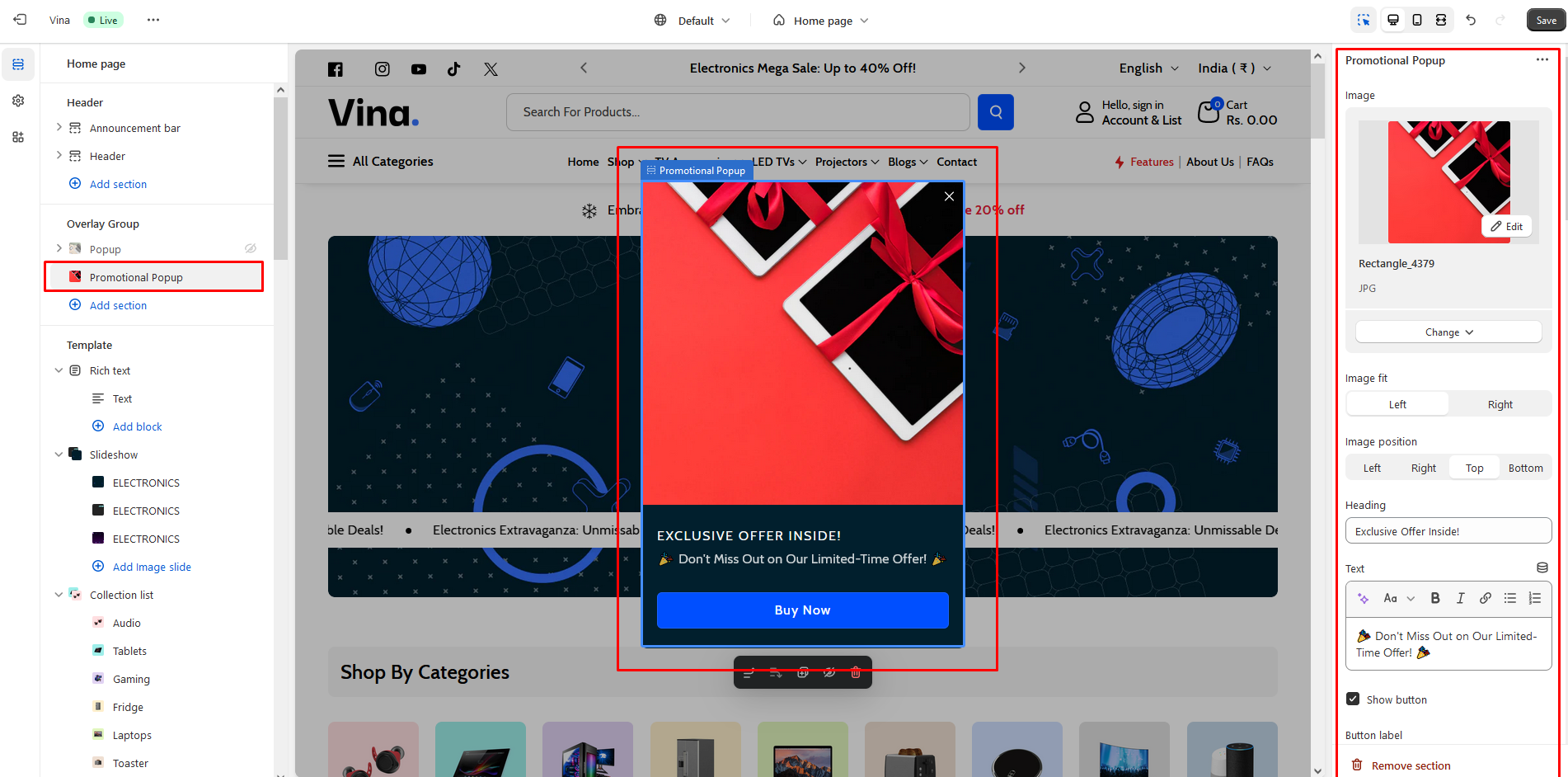Set Image fit to Right

[1500, 404]
